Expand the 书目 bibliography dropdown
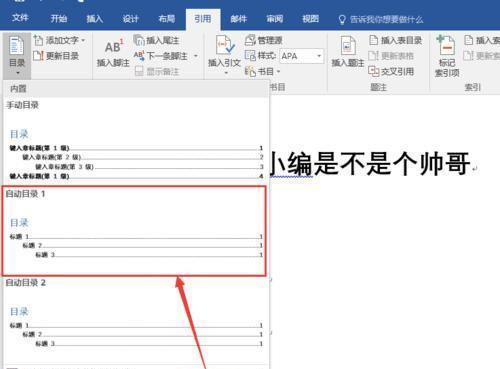The height and width of the screenshot is (369, 500). [x=262, y=71]
